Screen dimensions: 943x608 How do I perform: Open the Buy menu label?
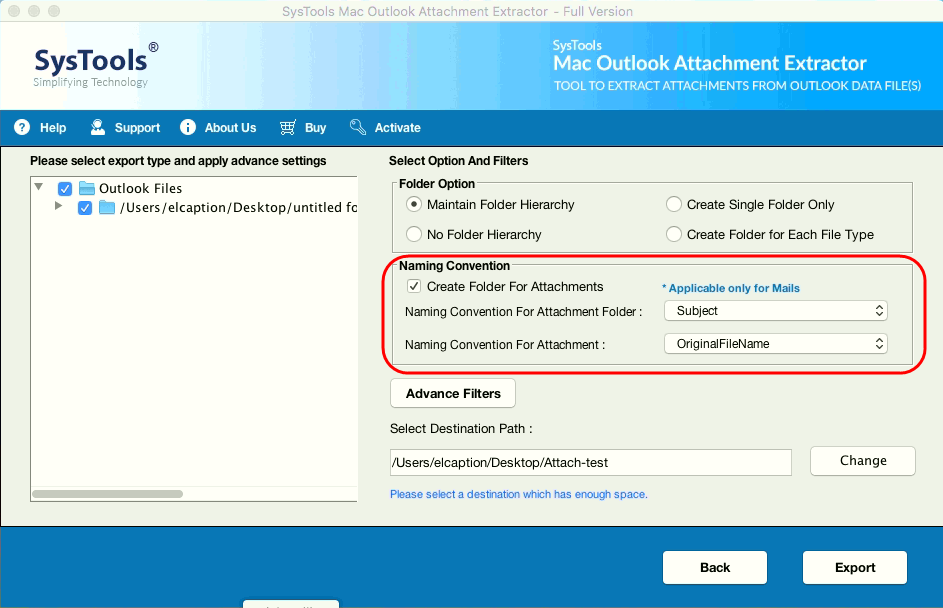pyautogui.click(x=315, y=127)
